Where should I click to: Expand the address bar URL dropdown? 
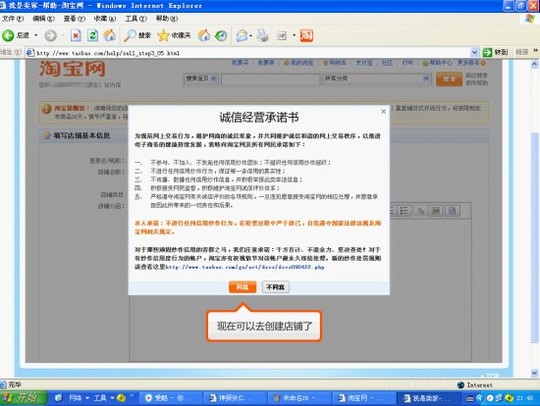(x=474, y=52)
